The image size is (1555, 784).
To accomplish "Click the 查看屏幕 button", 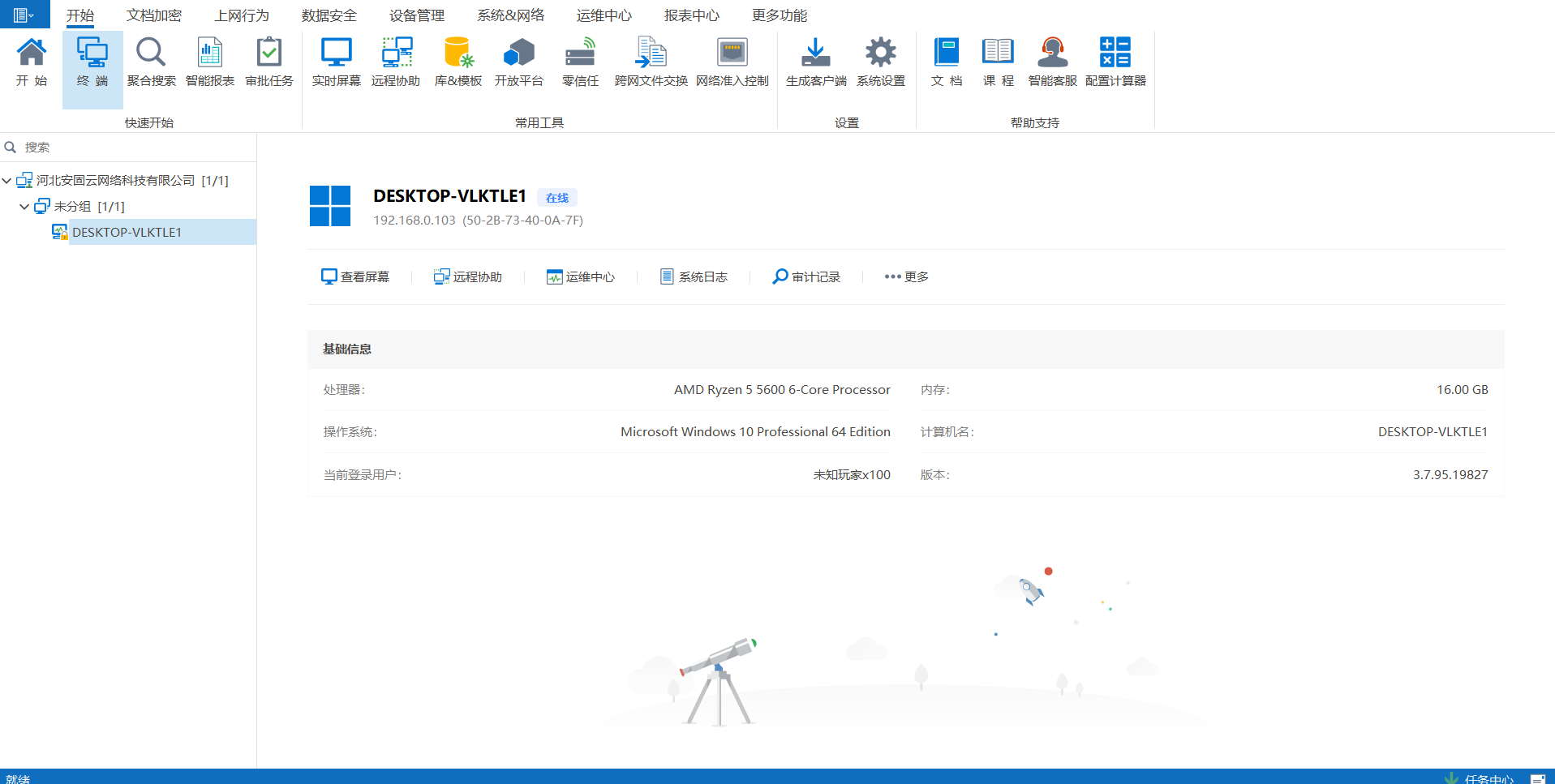I will pyautogui.click(x=355, y=276).
